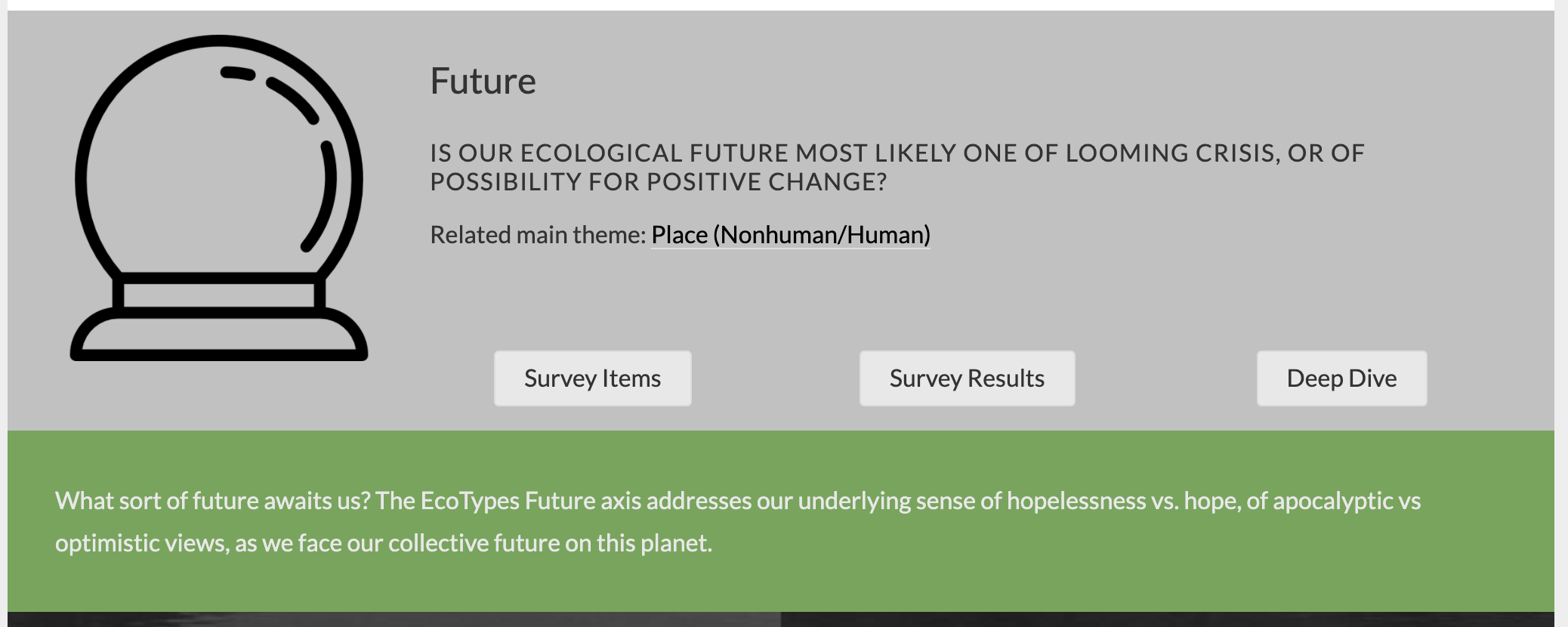Click the crystal ball Future icon
The width and height of the screenshot is (1568, 627).
(219, 198)
